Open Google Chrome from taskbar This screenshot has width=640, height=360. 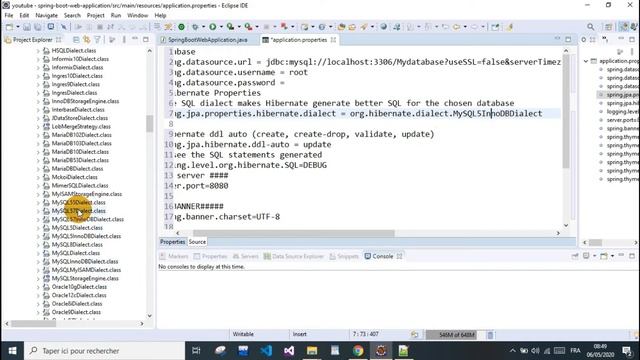[358, 351]
